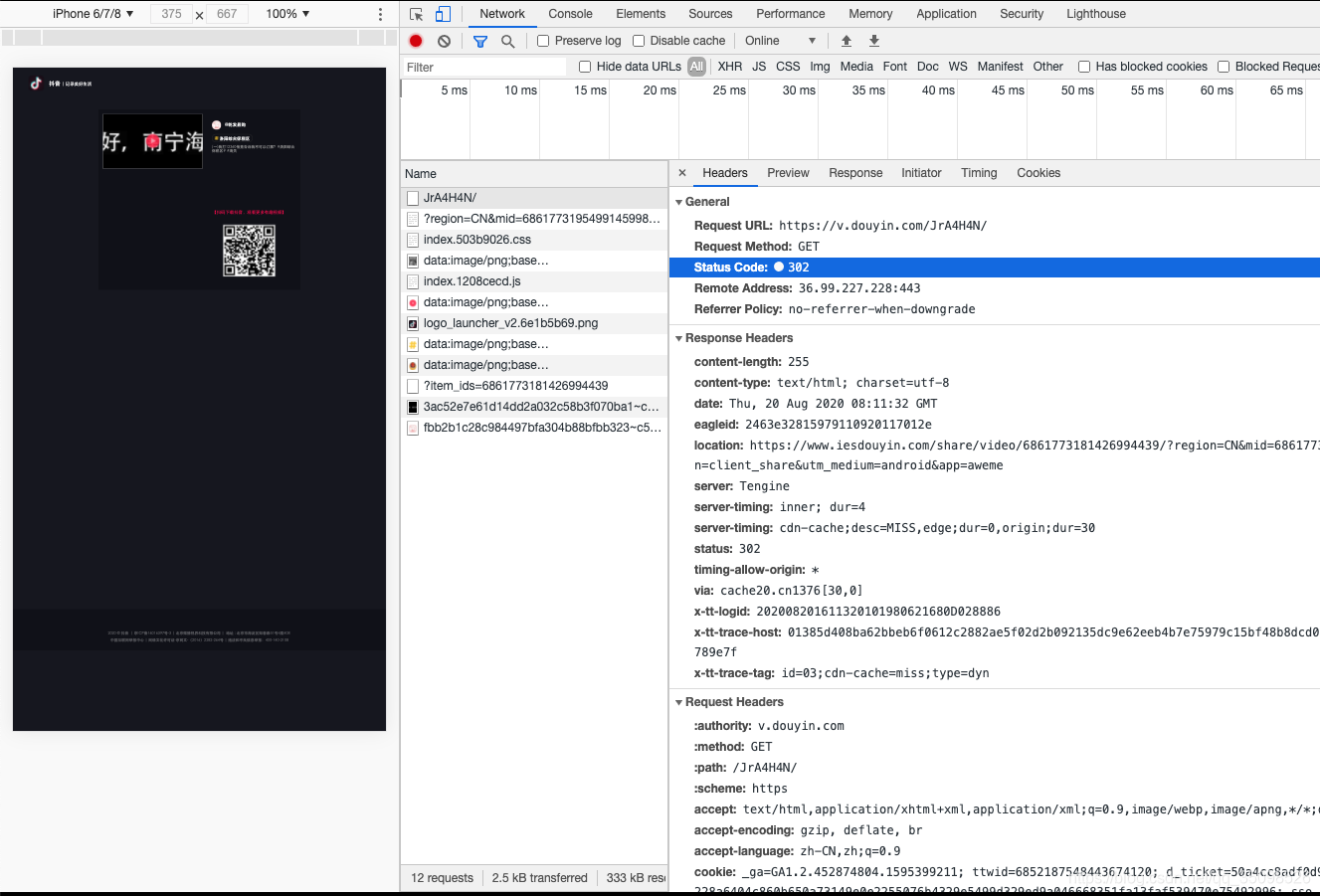Clear the network log icon
Viewport: 1320px width, 896px height.
click(444, 41)
